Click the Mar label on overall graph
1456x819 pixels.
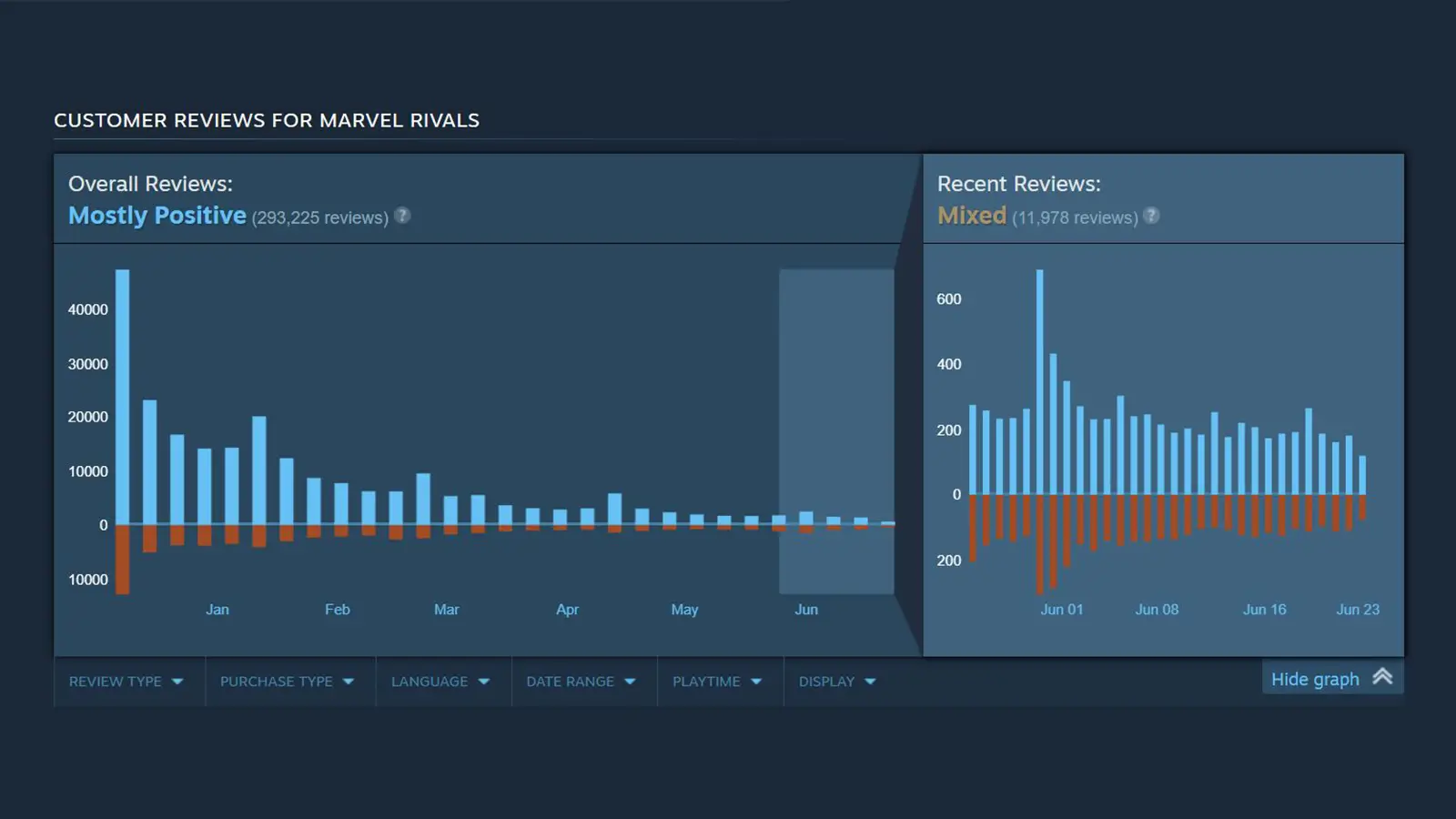447,610
